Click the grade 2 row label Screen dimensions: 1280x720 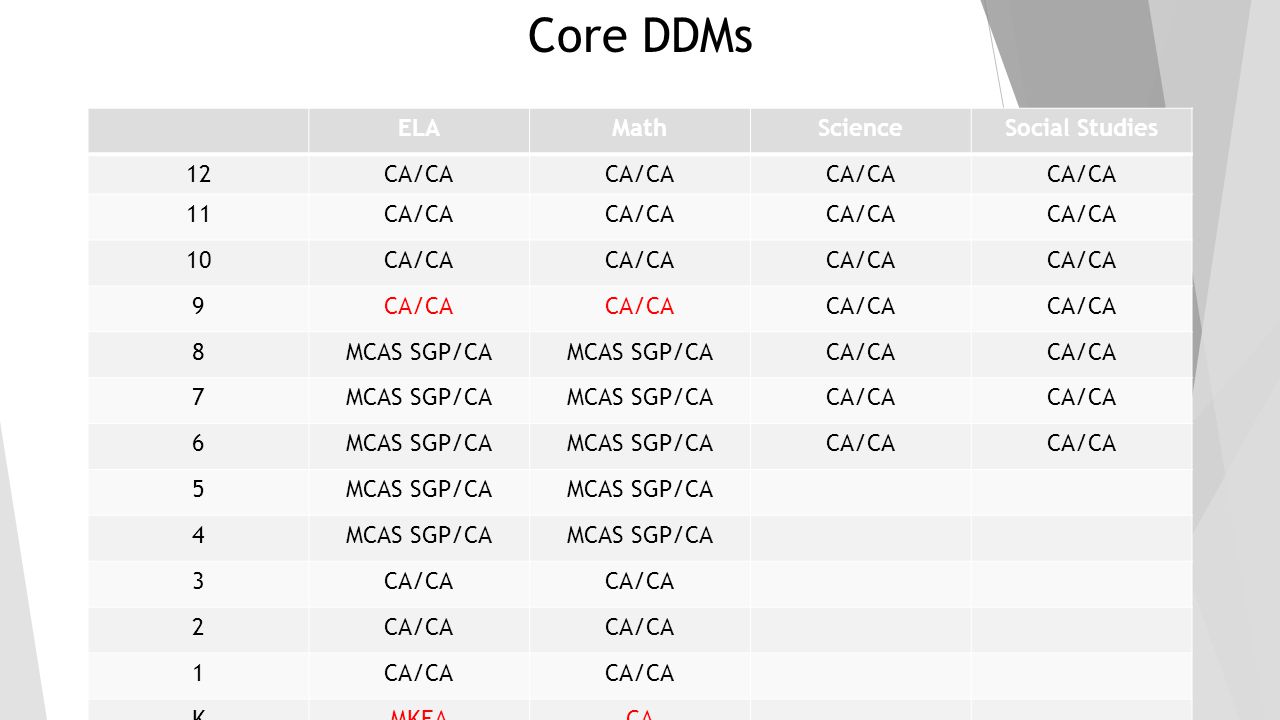(x=198, y=629)
